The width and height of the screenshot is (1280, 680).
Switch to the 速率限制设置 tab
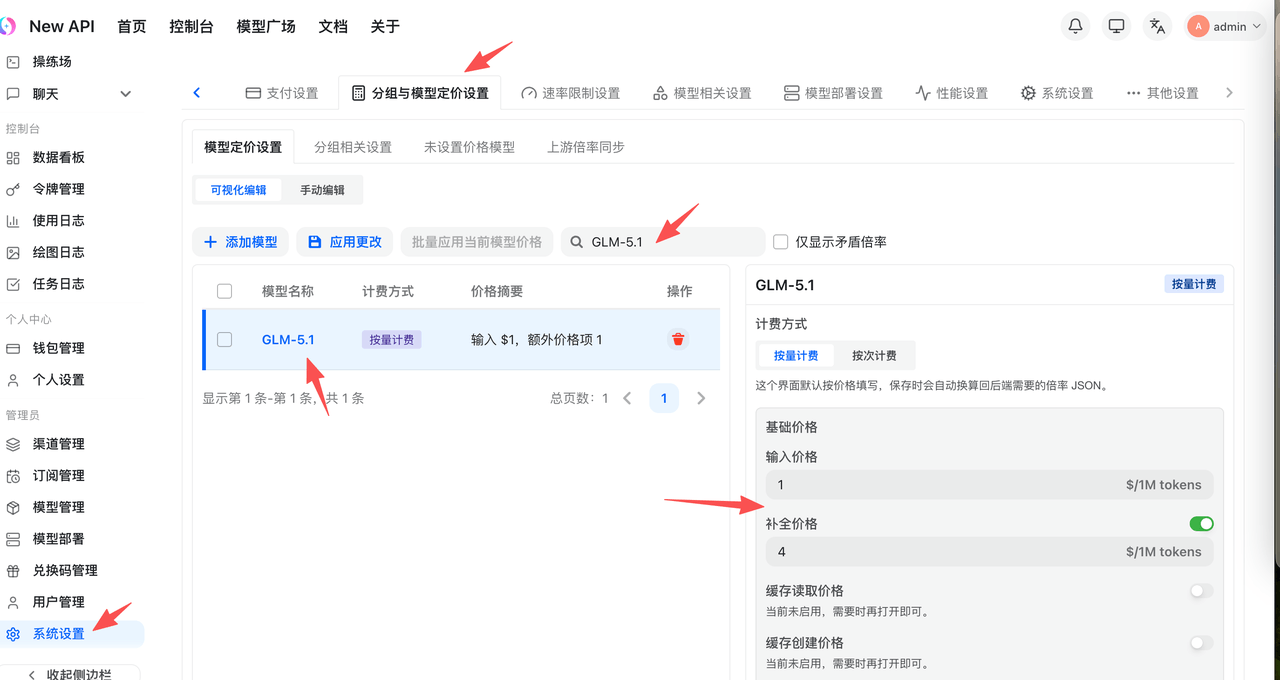(x=570, y=93)
